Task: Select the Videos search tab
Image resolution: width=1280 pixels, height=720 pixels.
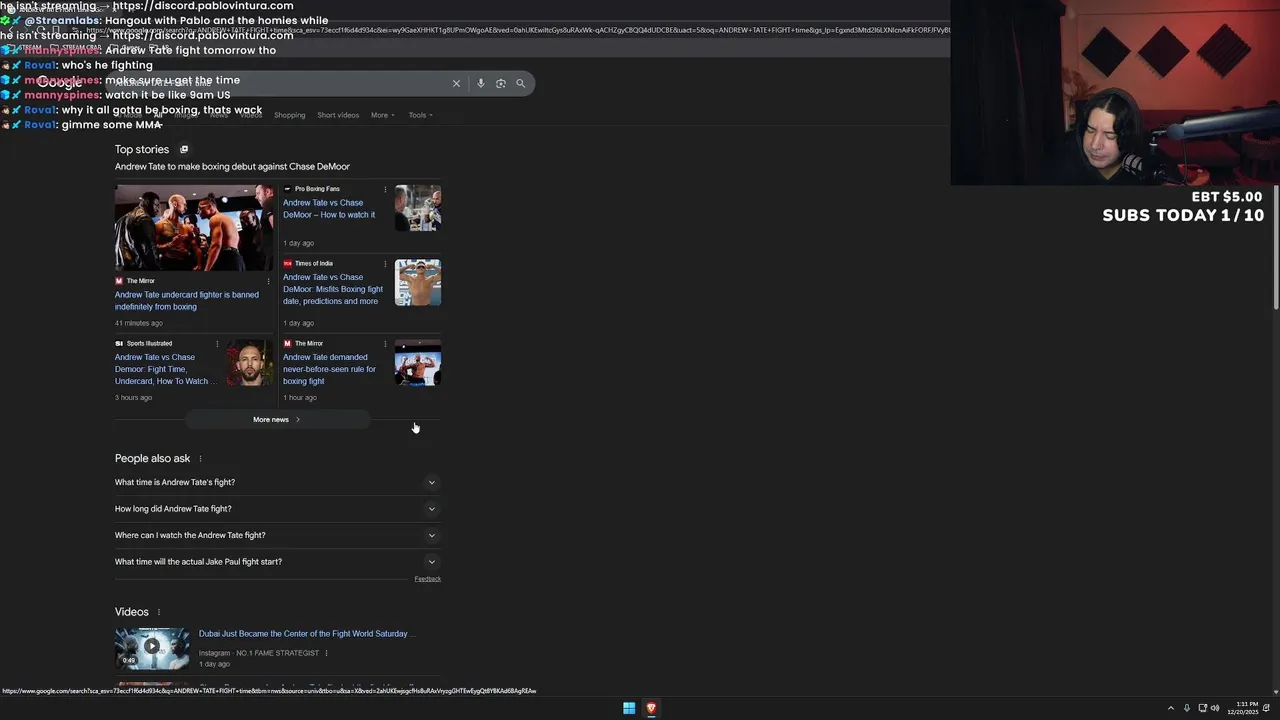Action: [251, 115]
